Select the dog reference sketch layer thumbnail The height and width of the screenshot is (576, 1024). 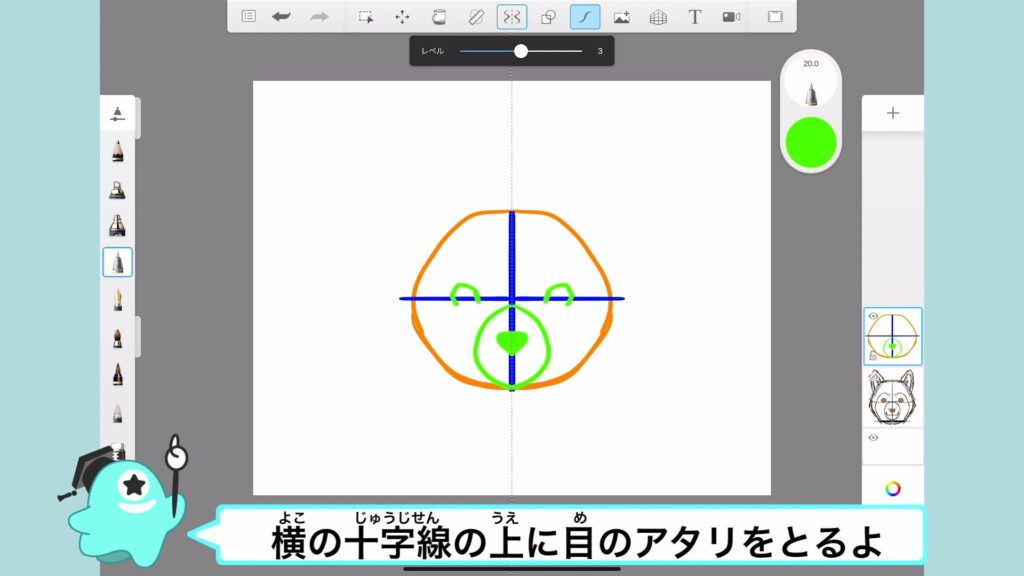click(893, 397)
